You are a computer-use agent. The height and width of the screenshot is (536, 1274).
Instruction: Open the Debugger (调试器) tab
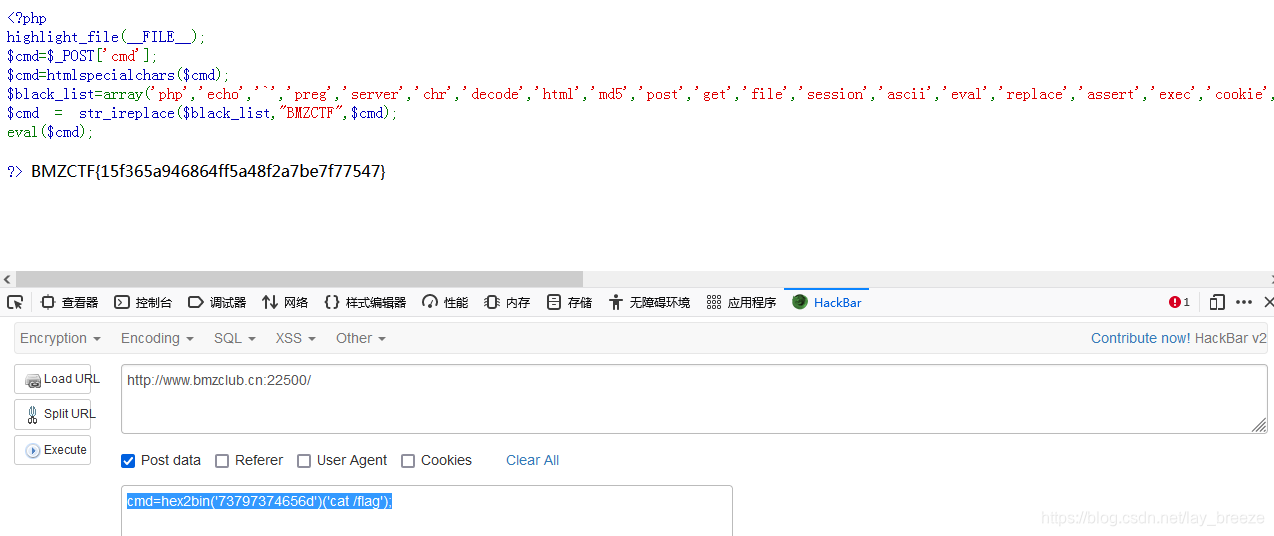(217, 302)
